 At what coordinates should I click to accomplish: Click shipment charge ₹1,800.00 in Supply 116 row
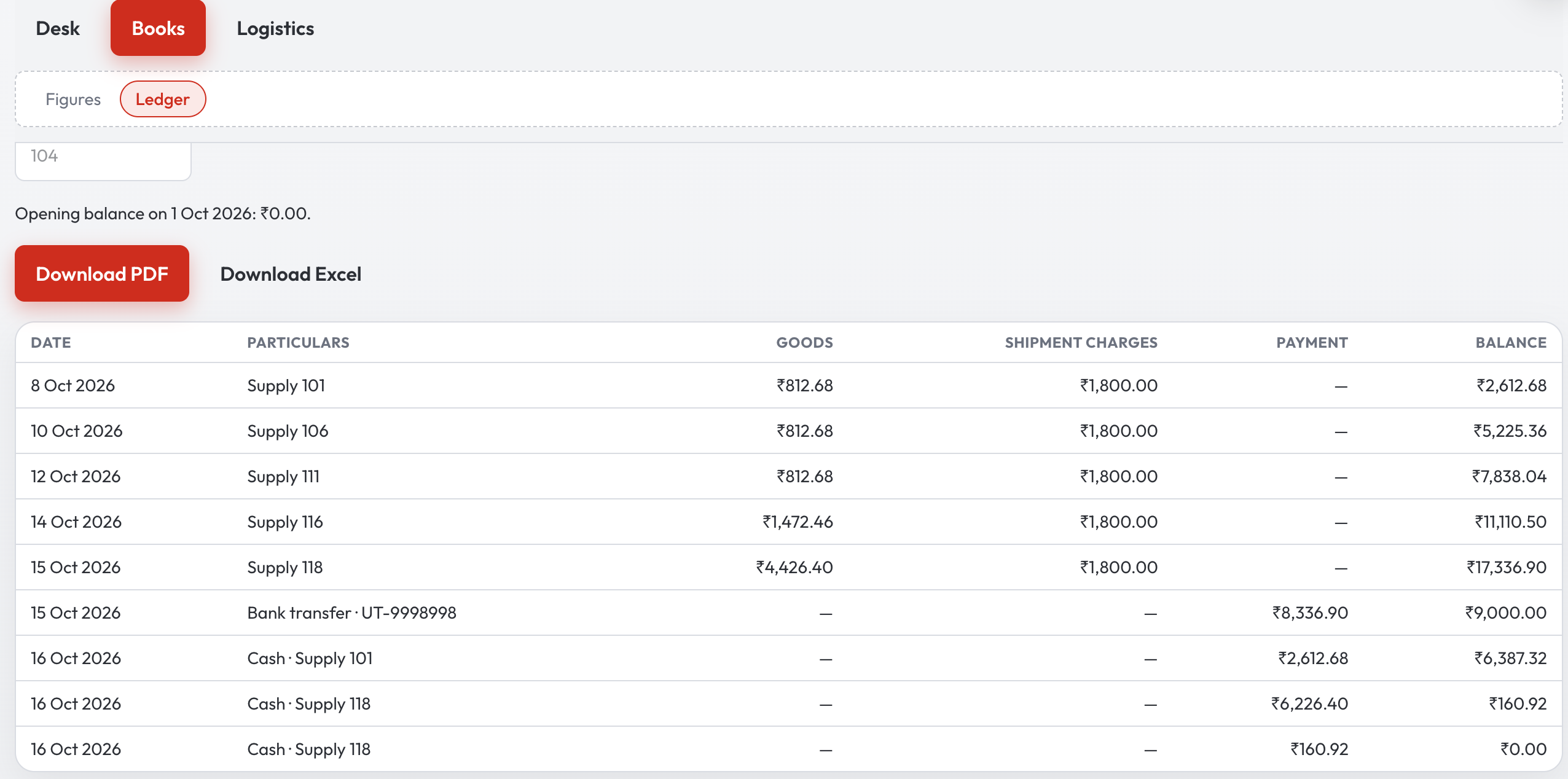tap(1119, 522)
